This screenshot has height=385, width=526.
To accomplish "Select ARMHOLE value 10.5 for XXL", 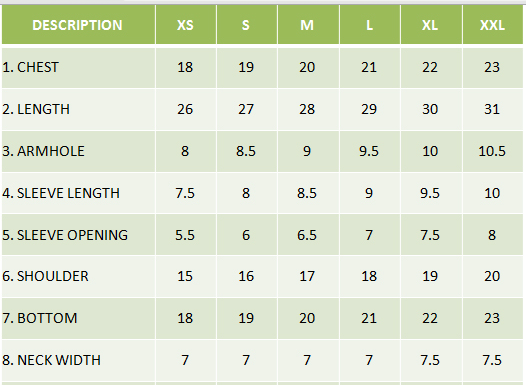I will point(493,151).
